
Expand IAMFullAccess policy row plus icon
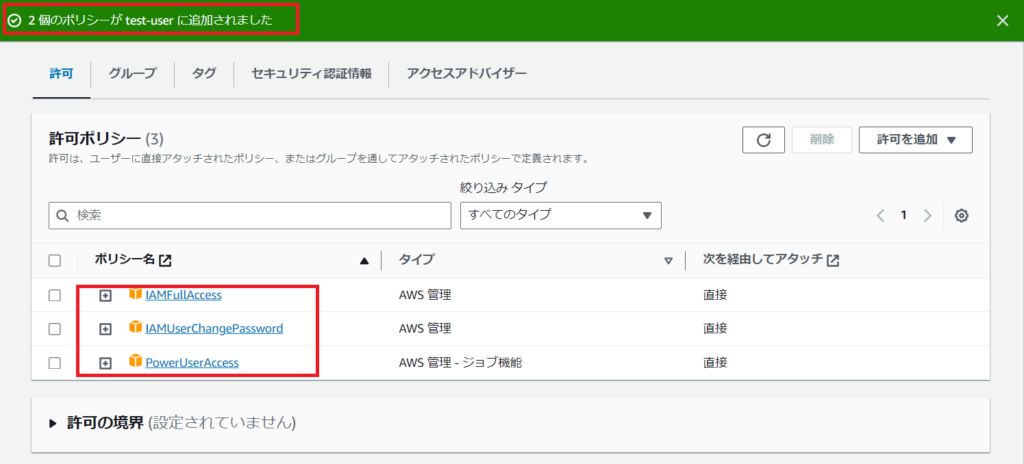tap(105, 295)
